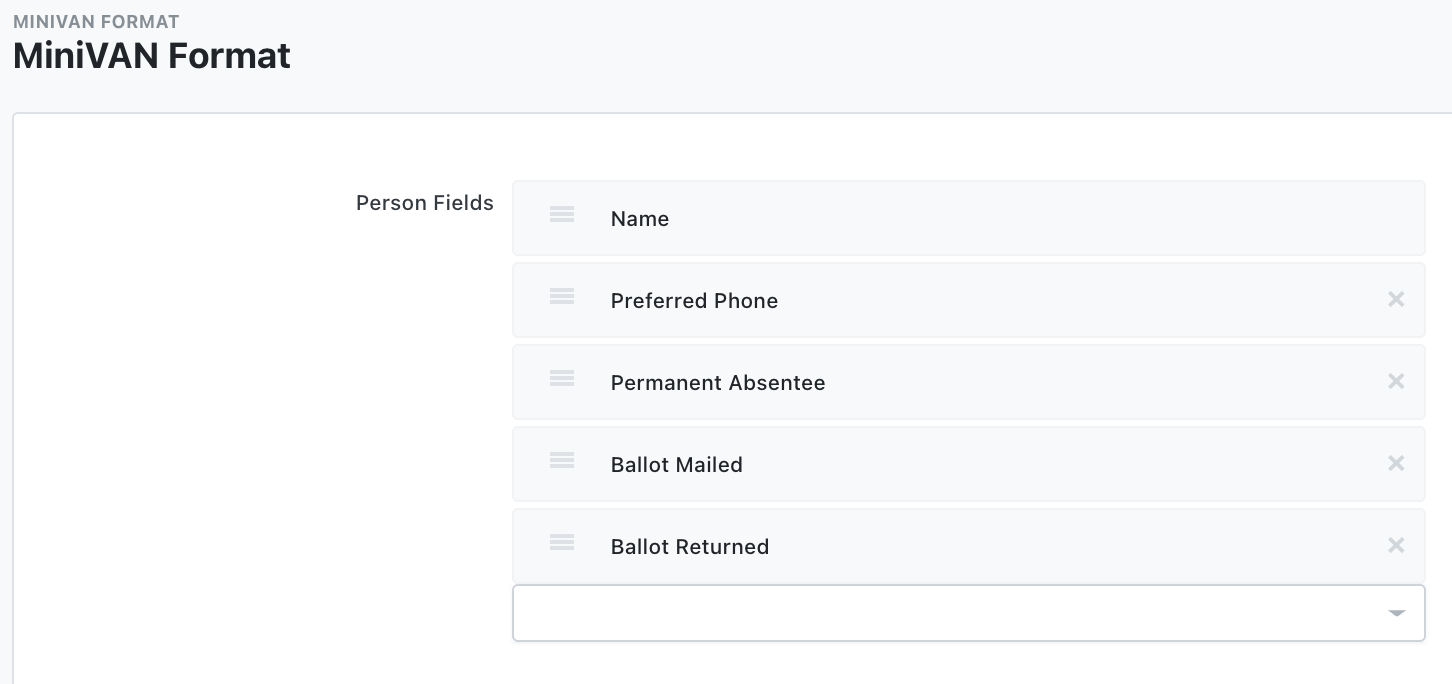Click the Person Fields label

[x=424, y=203]
